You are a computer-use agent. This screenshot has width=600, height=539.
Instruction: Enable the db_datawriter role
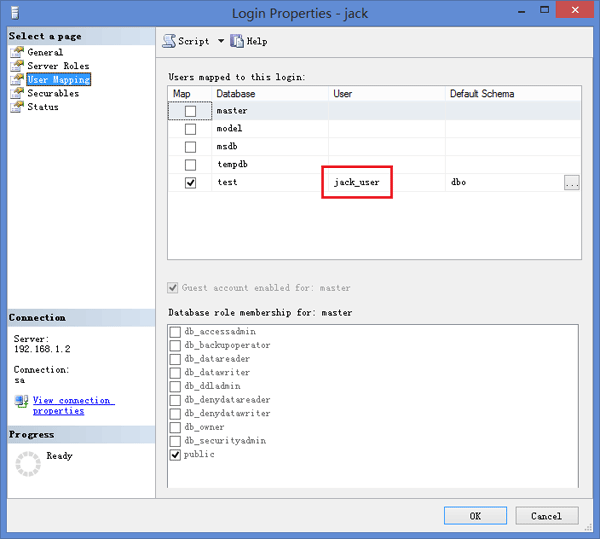[175, 373]
